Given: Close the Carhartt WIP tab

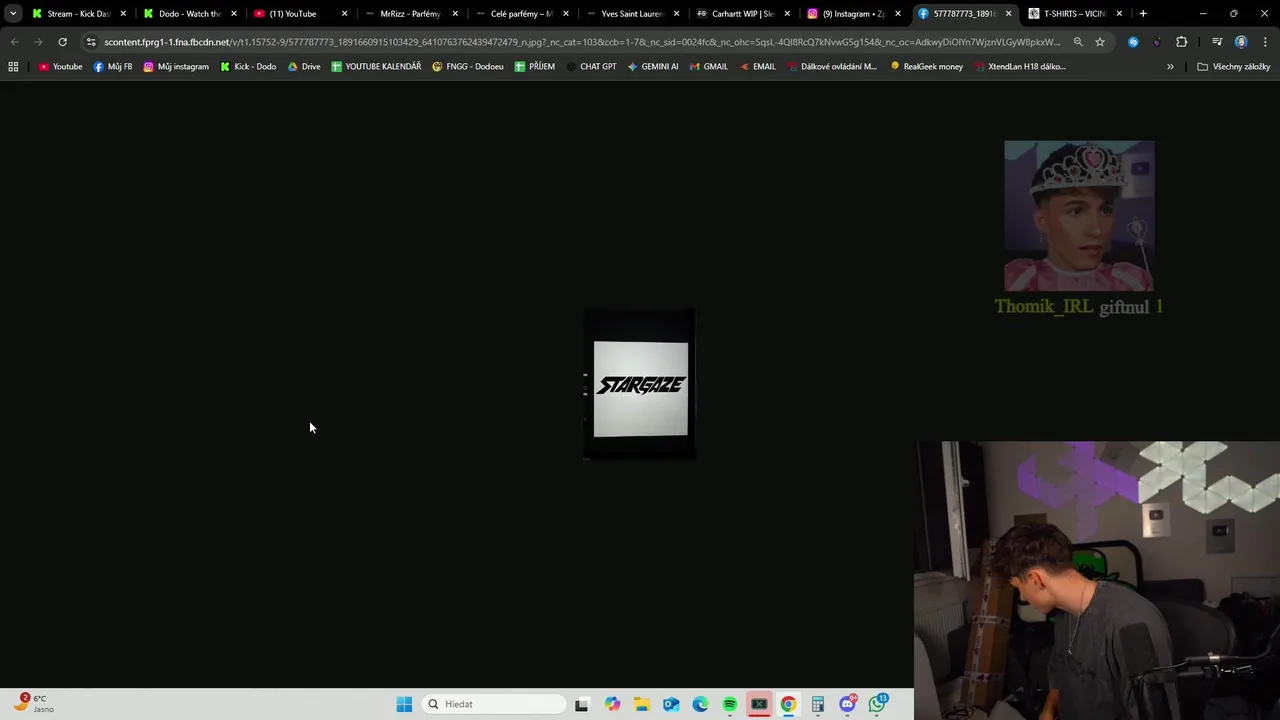Looking at the screenshot, I should point(787,14).
